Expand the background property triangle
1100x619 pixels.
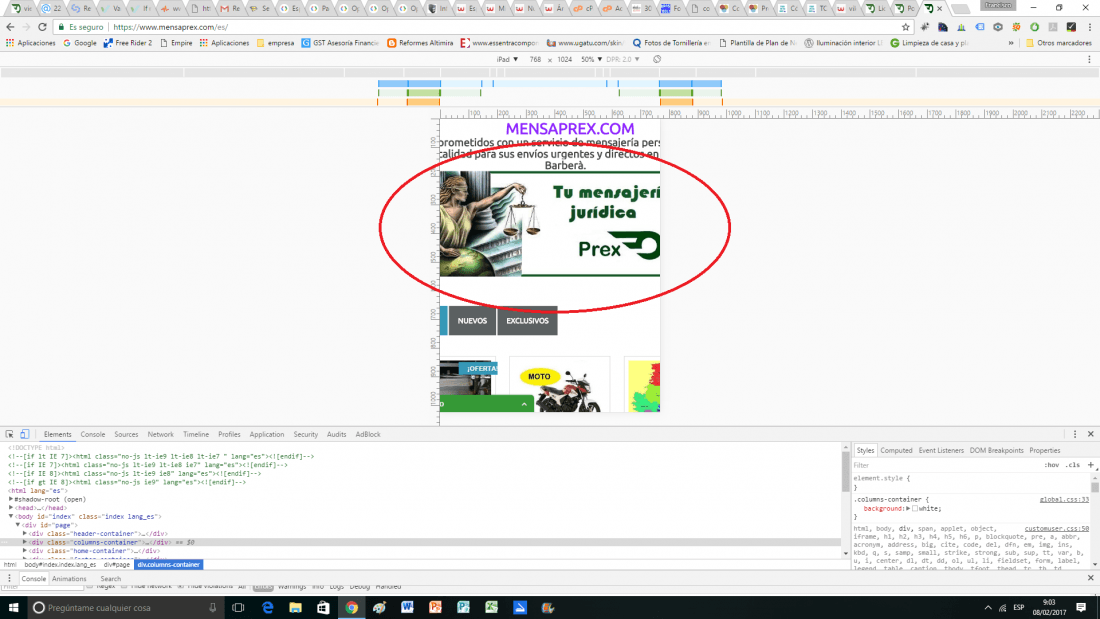[x=908, y=508]
